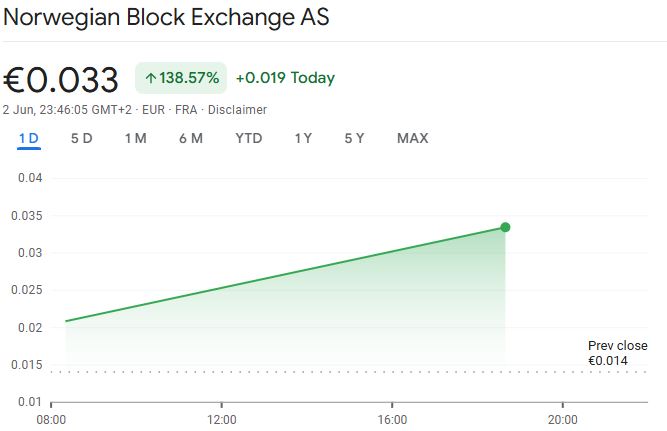The width and height of the screenshot is (667, 431).
Task: Click the green up-arrow in percentage badge
Action: [x=151, y=78]
